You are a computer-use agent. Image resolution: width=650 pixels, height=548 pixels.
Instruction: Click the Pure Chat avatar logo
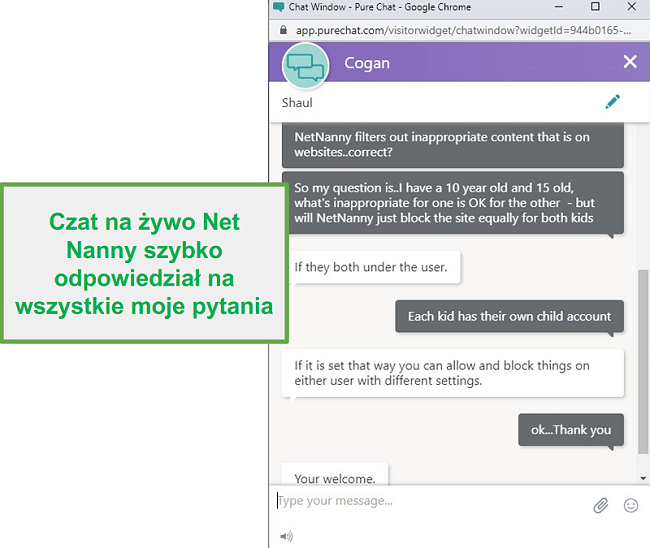tap(306, 66)
